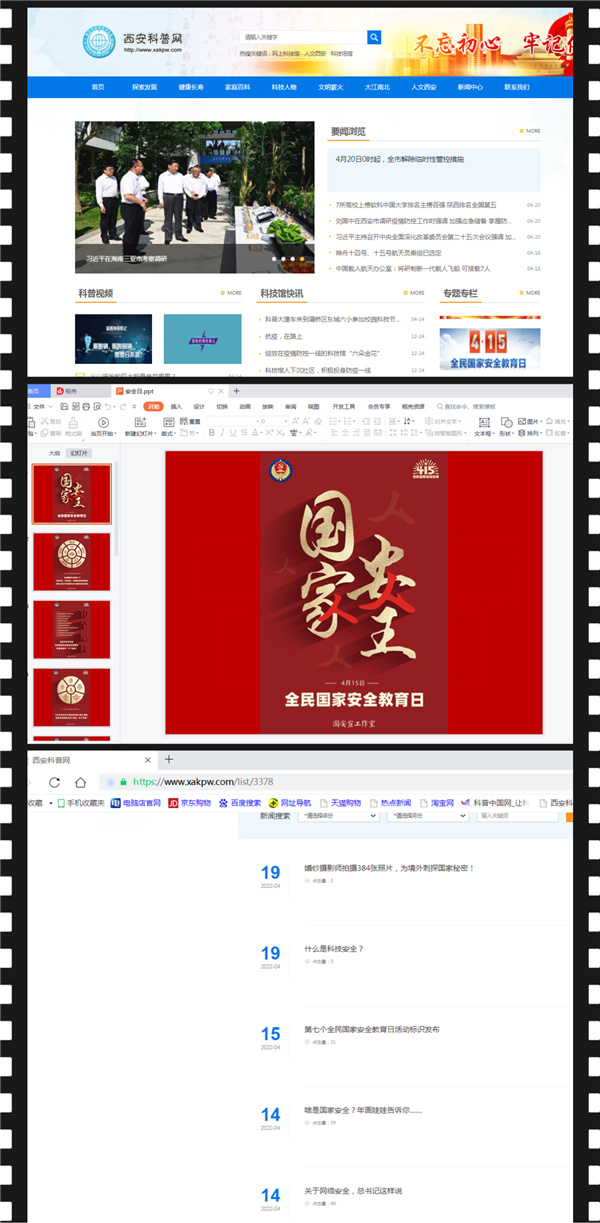
Task: Switch to the 设计 ribbon tab
Action: [199, 407]
